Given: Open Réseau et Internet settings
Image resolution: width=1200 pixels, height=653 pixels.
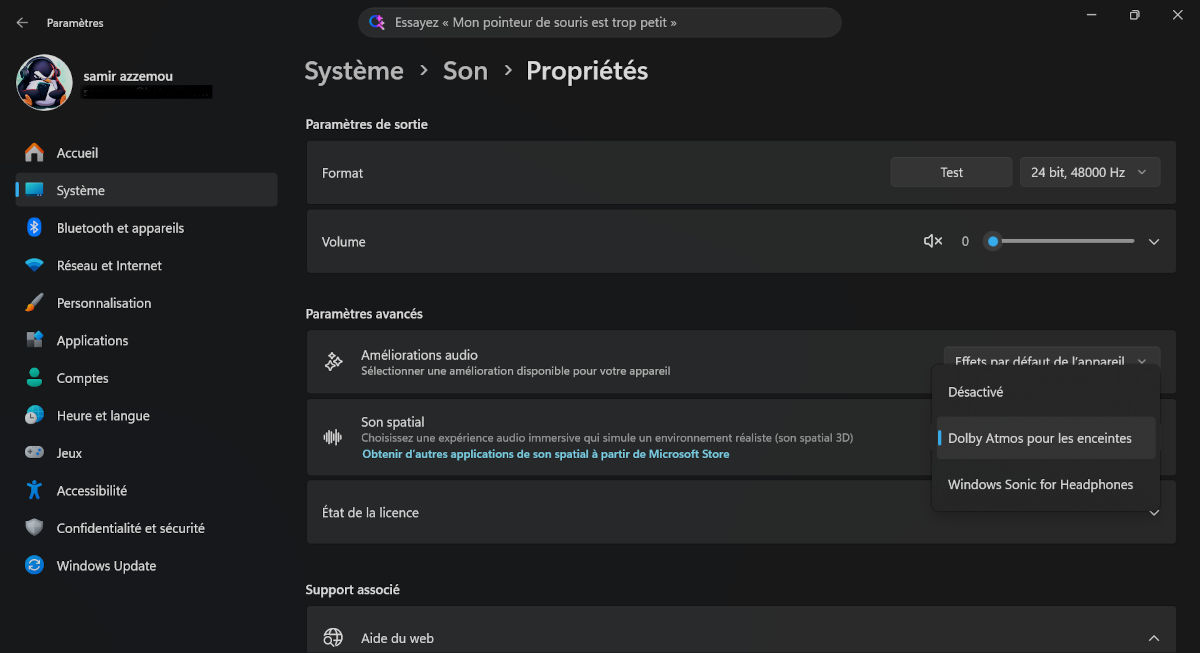Looking at the screenshot, I should tap(147, 265).
